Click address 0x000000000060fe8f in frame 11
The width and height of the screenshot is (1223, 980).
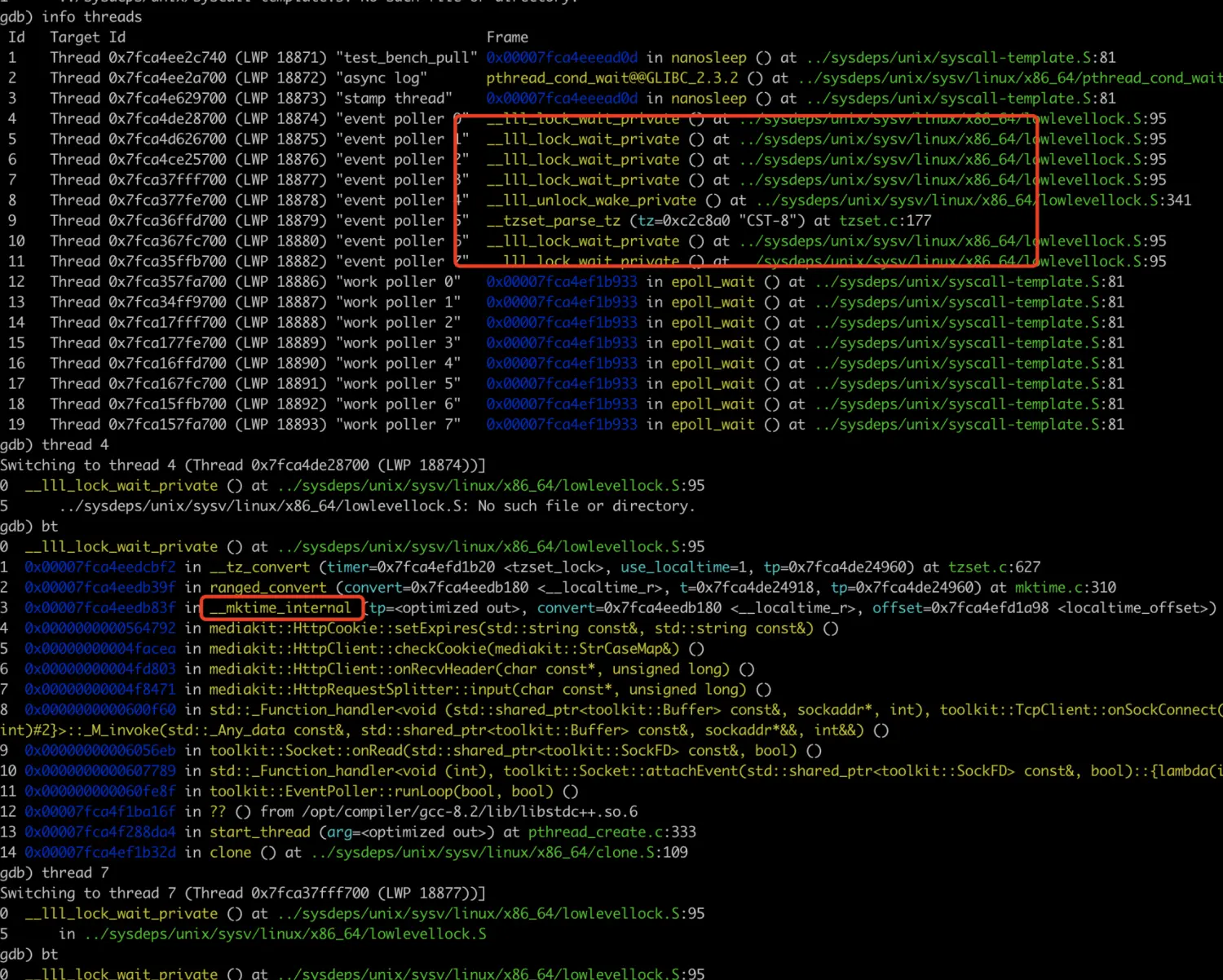(x=100, y=791)
